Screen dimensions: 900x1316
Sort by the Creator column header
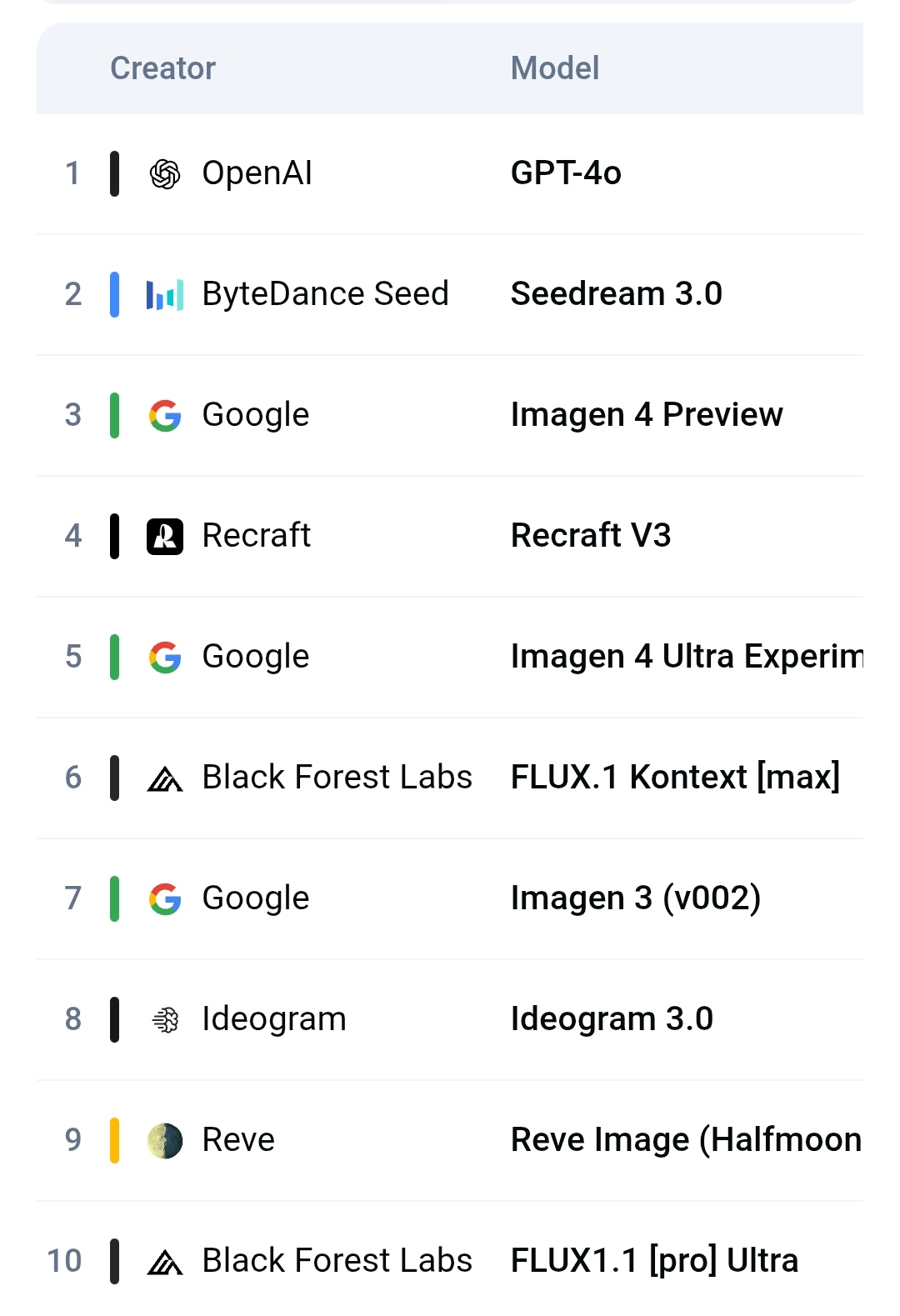click(163, 68)
